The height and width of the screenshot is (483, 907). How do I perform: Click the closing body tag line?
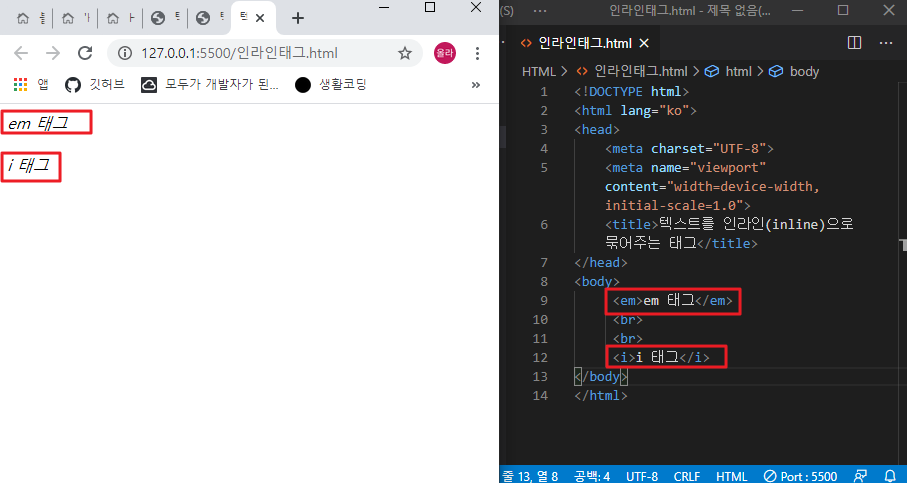tap(601, 377)
